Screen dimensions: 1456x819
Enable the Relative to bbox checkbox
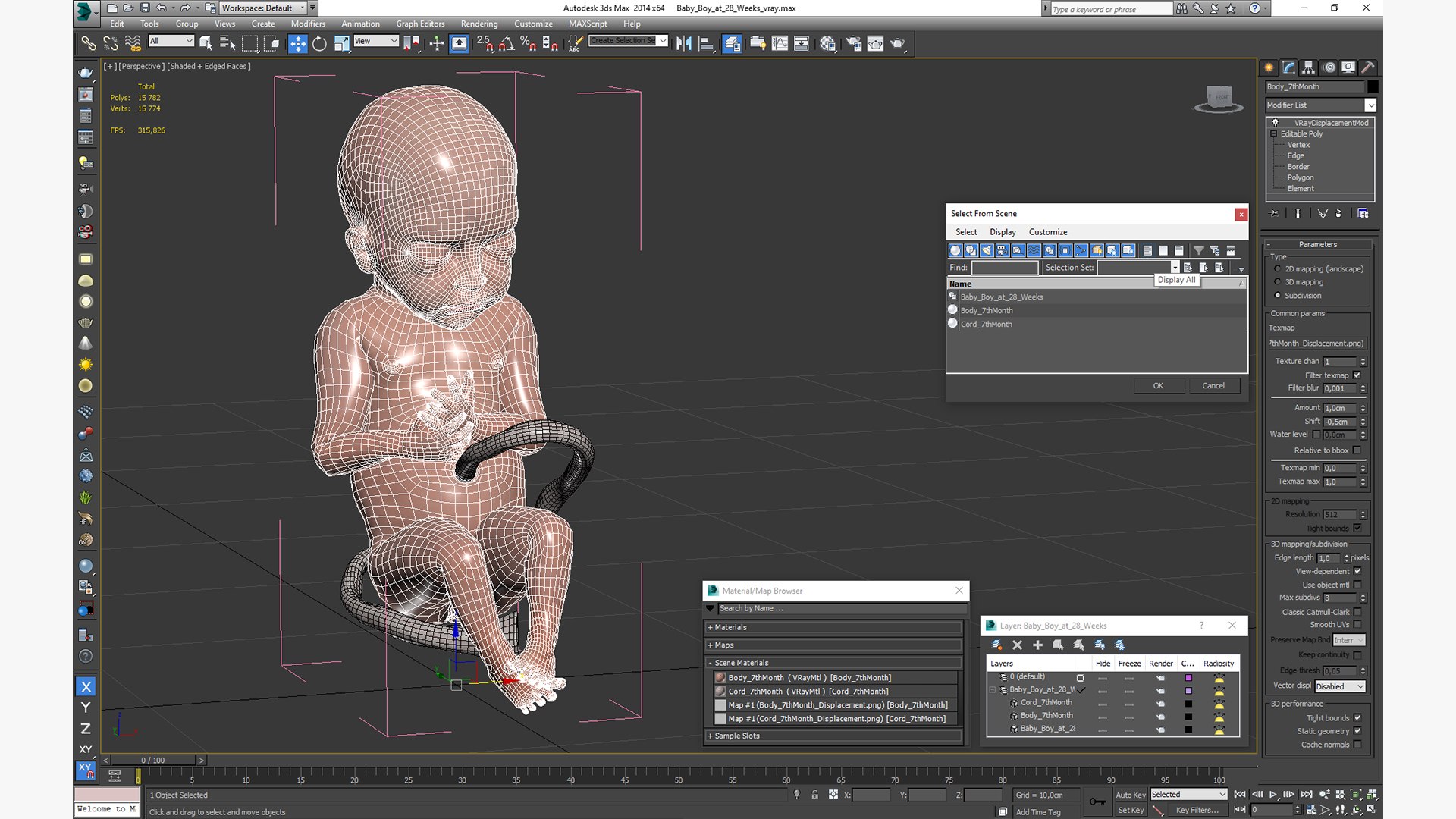tap(1357, 450)
